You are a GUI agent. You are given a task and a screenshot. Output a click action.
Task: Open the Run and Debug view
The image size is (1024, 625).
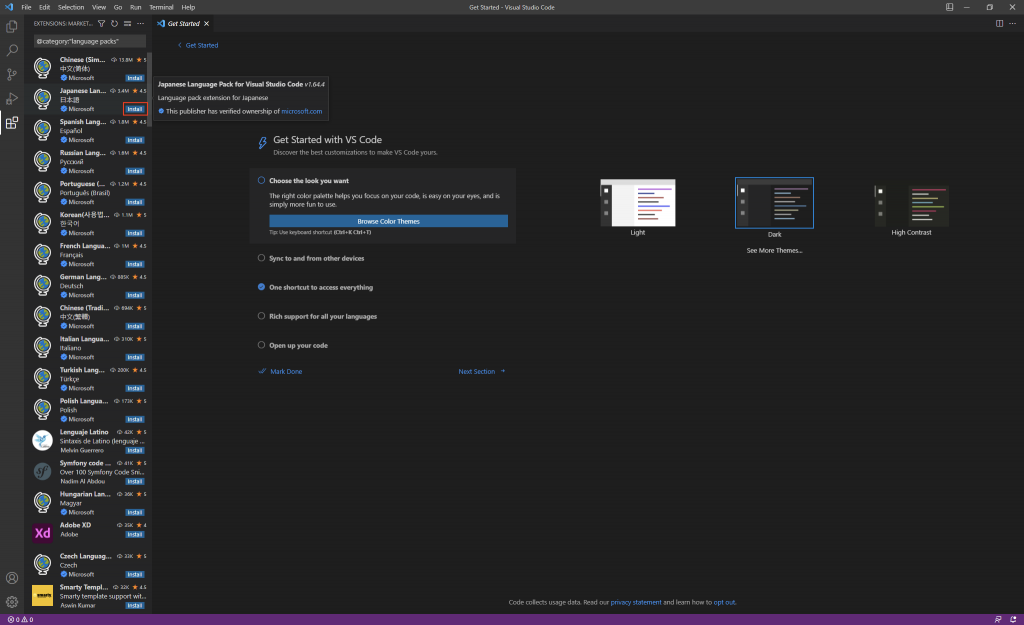click(x=12, y=99)
